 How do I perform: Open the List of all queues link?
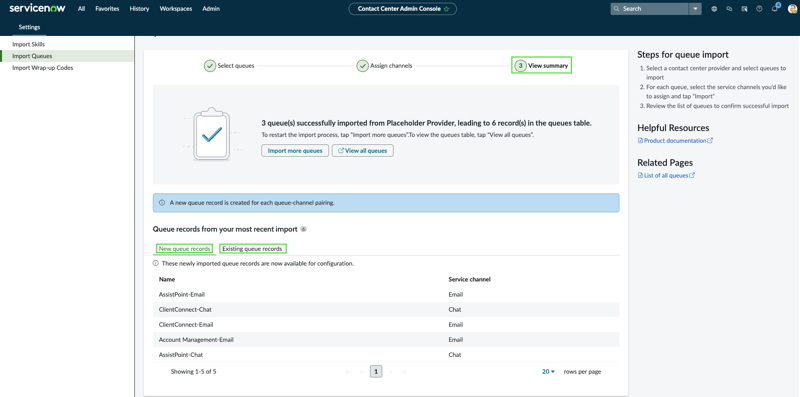(666, 175)
